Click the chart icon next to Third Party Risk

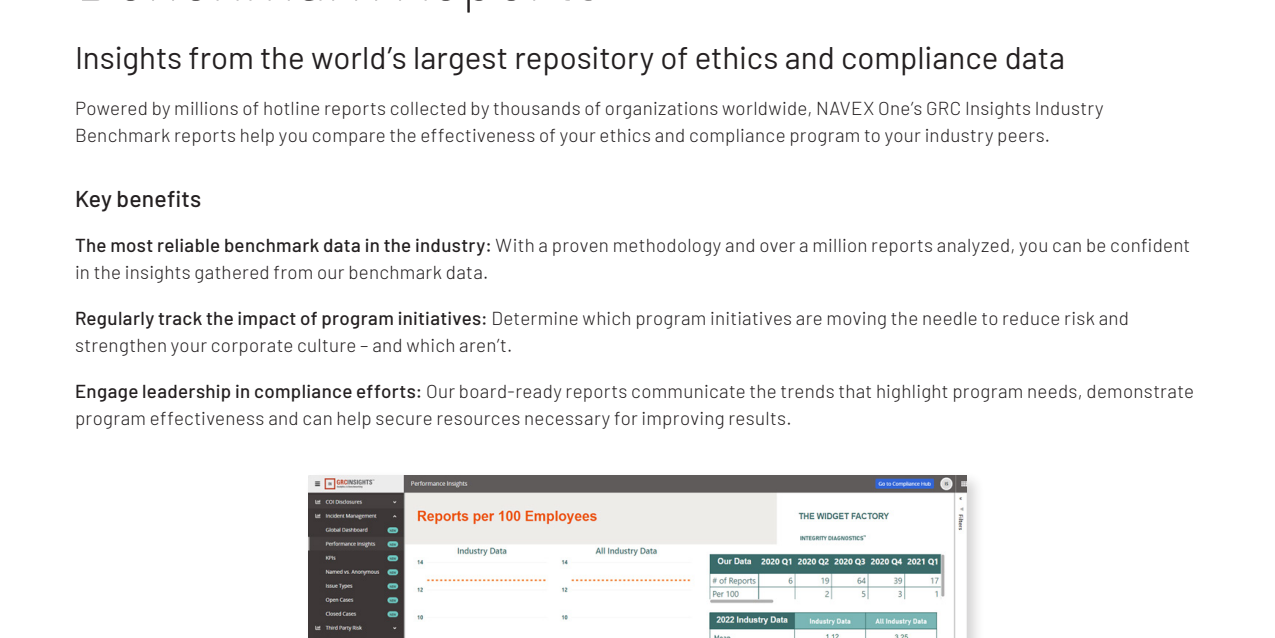click(x=318, y=628)
